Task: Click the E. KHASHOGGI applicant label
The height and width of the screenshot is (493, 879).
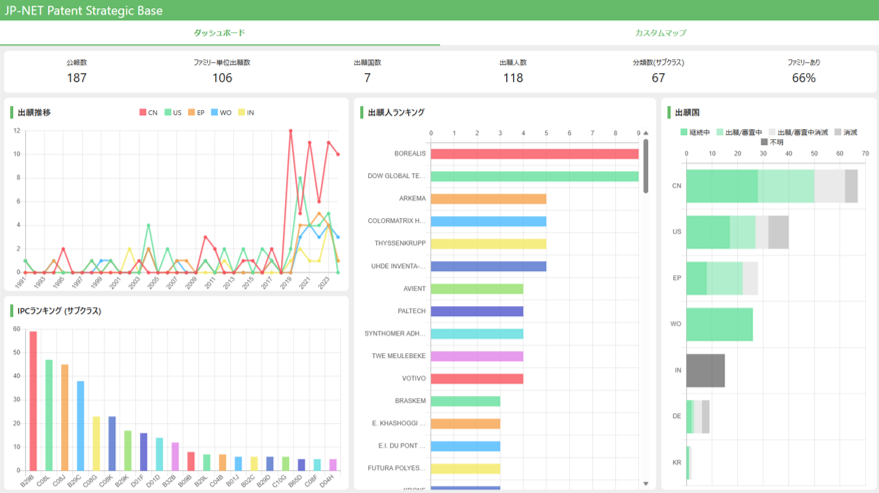Action: [x=398, y=423]
